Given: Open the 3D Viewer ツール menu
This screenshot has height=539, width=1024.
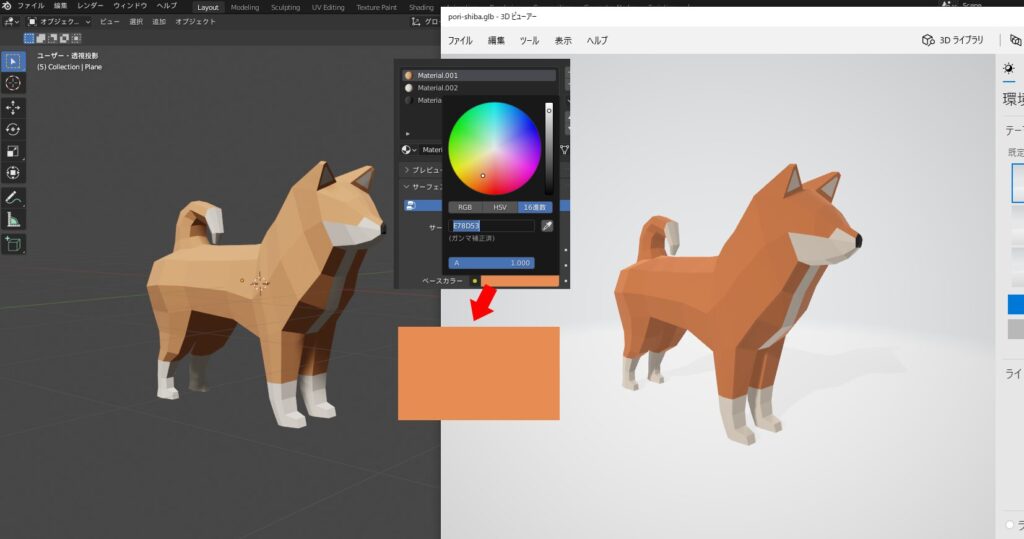Looking at the screenshot, I should 529,41.
